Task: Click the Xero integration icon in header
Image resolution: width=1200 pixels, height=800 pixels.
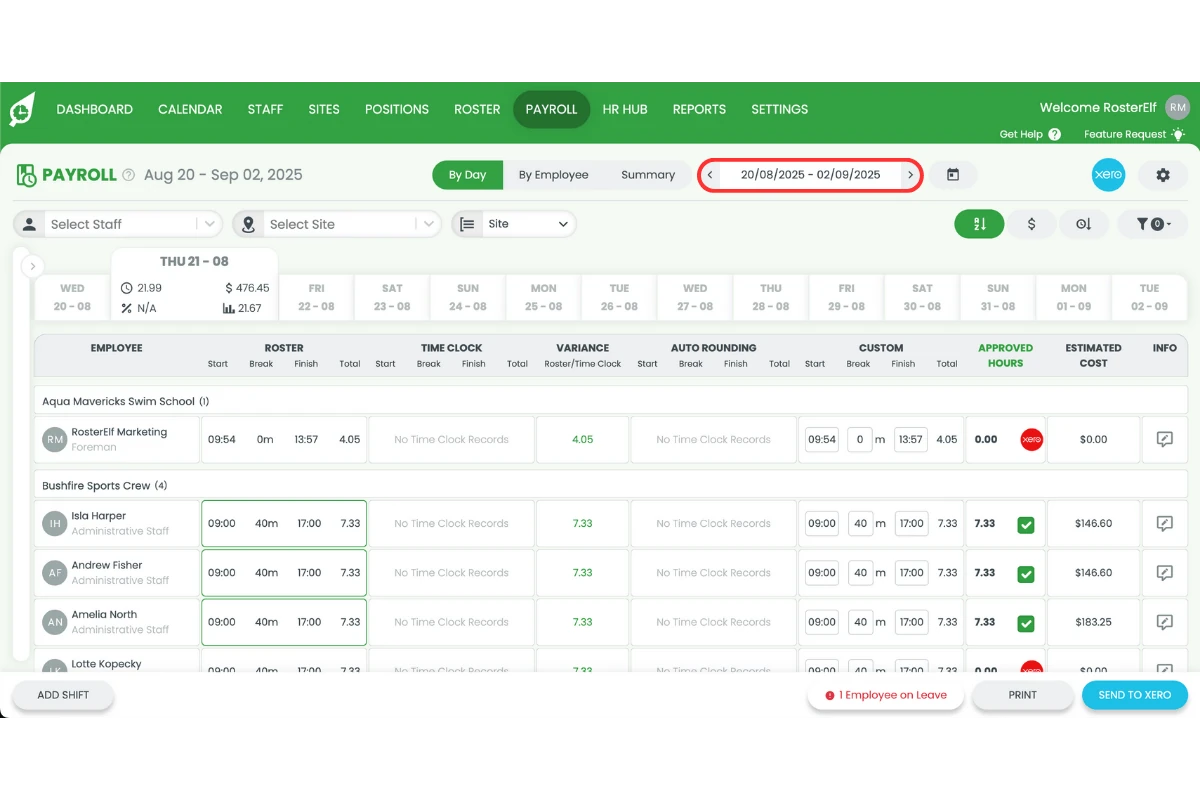Action: [1108, 175]
